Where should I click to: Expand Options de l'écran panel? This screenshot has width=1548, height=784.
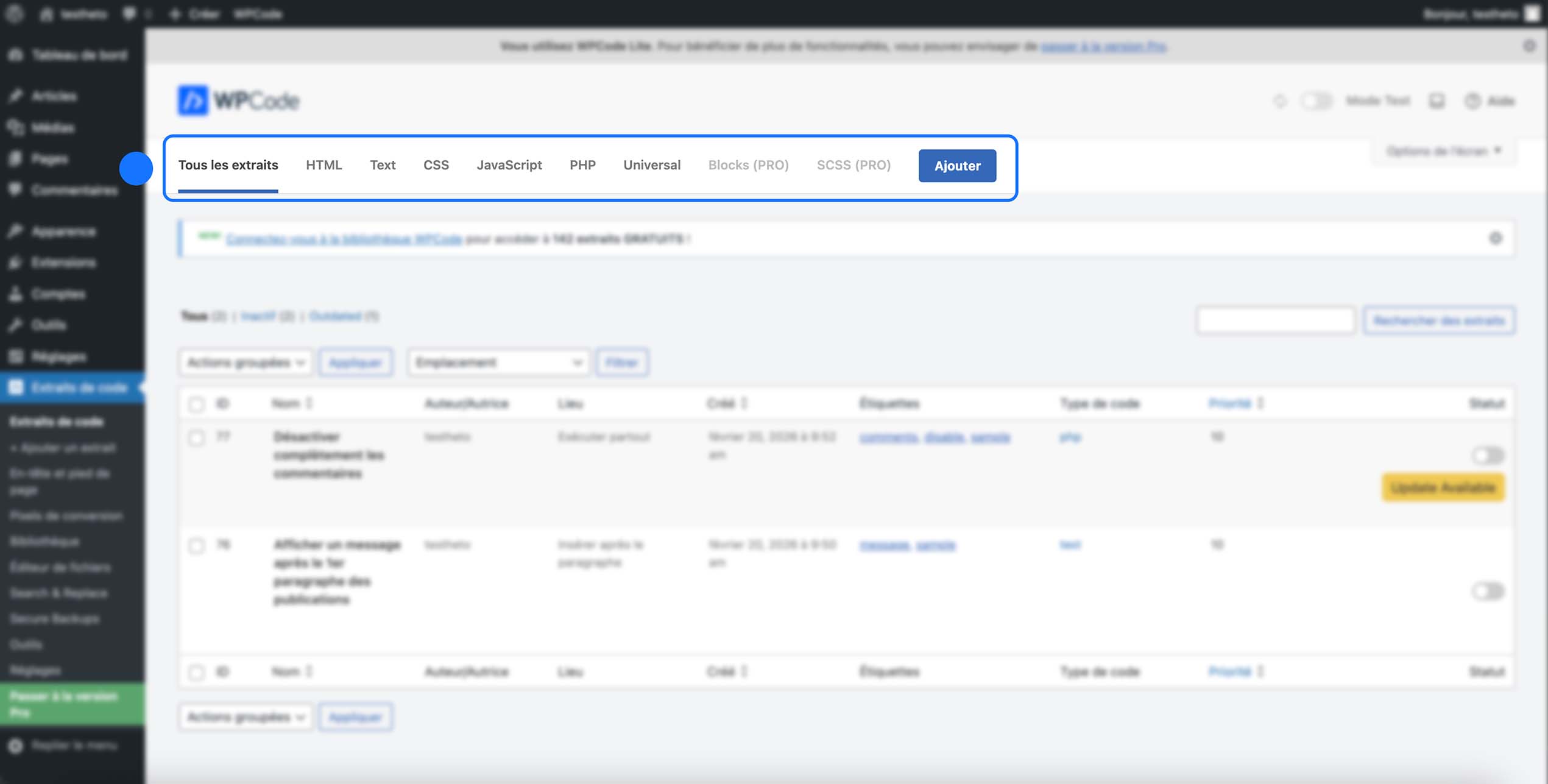point(1443,151)
